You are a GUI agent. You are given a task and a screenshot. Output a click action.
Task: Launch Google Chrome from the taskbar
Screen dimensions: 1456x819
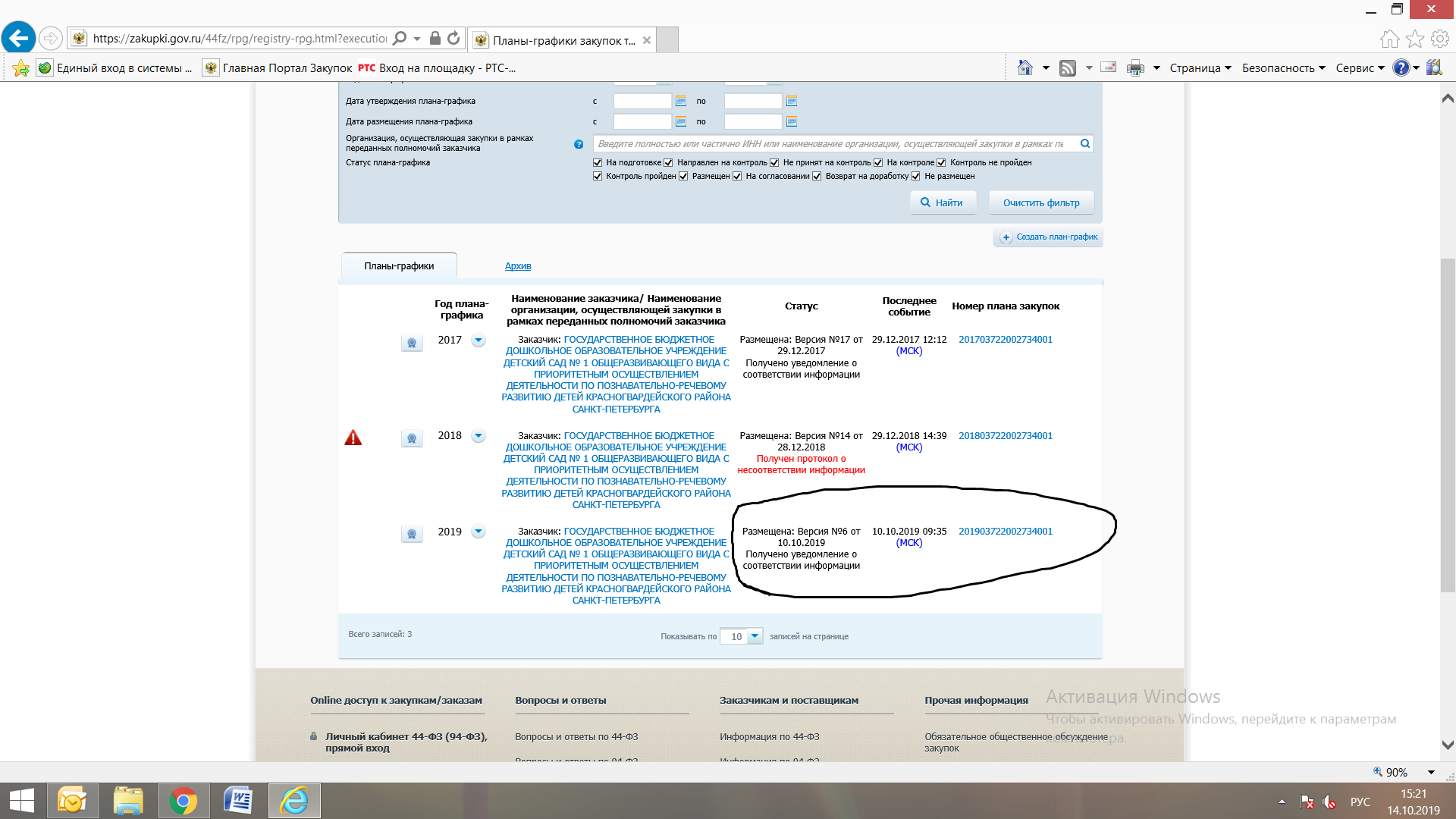pyautogui.click(x=183, y=801)
